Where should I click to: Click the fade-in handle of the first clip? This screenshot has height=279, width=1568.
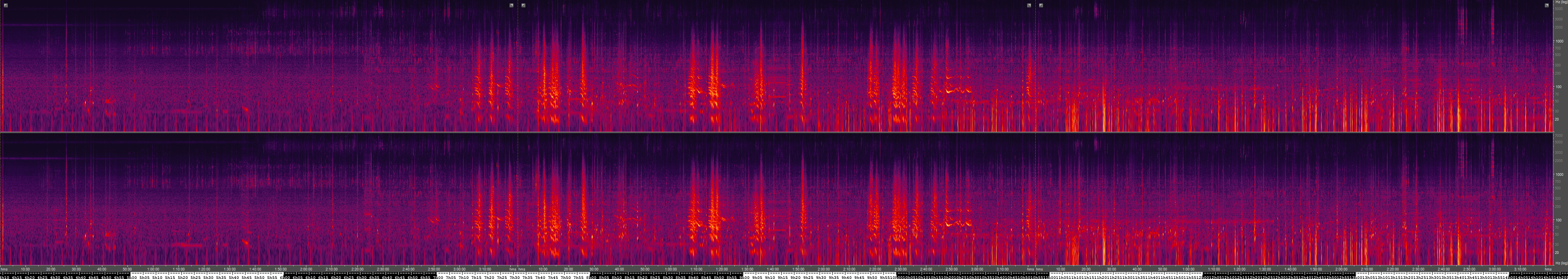click(x=5, y=5)
